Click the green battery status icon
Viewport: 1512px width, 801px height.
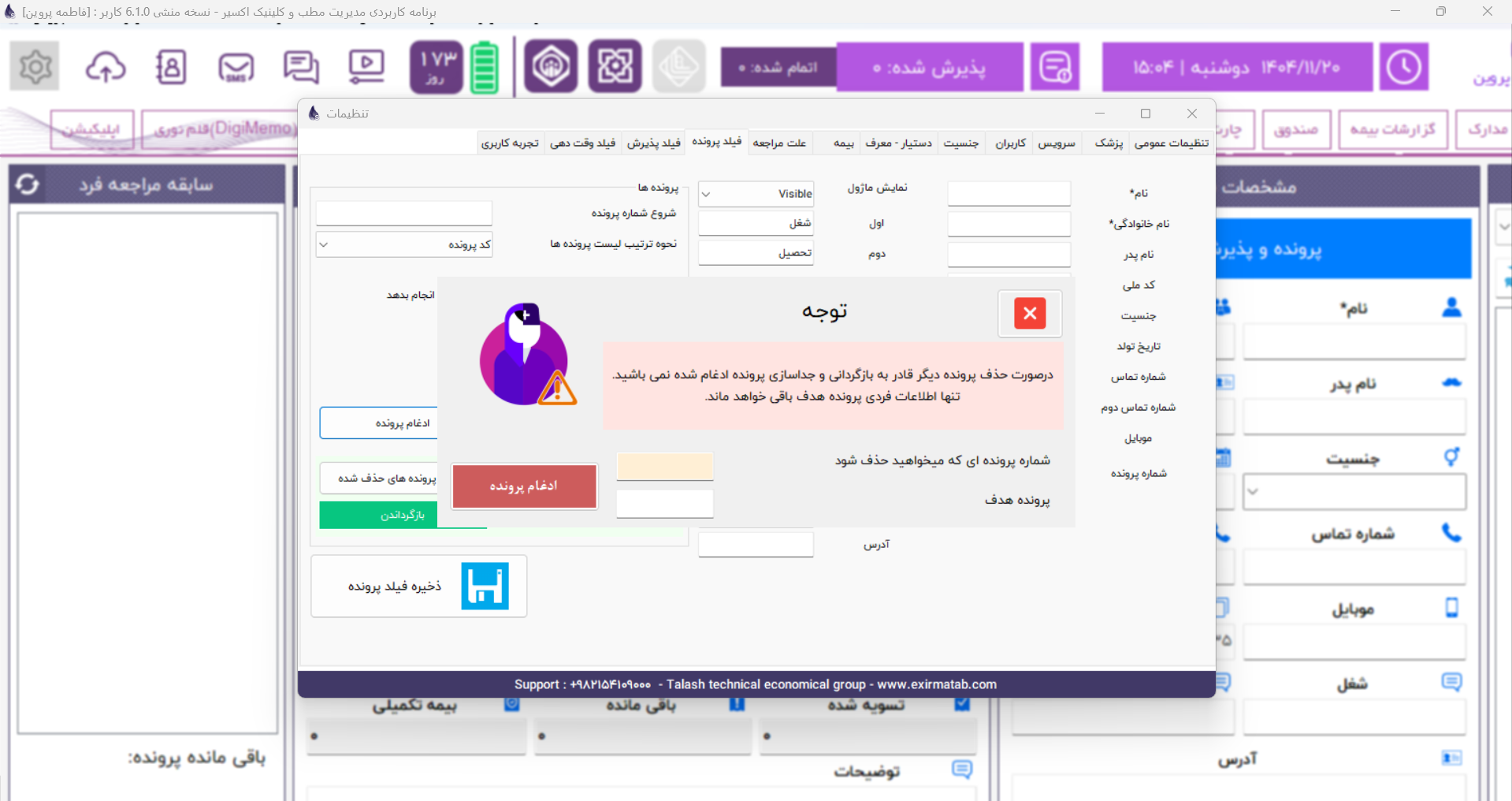pos(485,67)
